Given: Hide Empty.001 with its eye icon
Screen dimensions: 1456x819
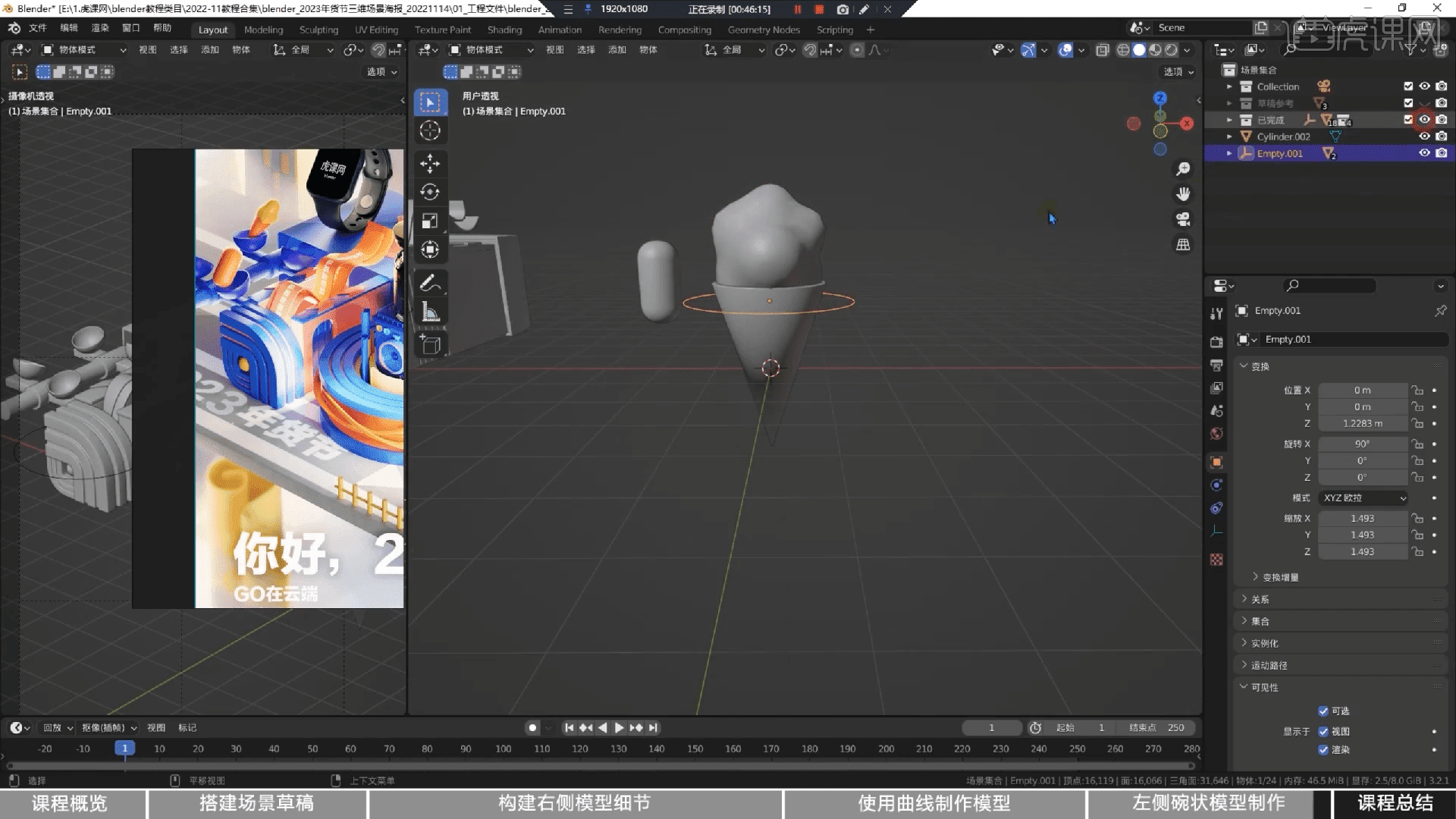Looking at the screenshot, I should click(1424, 153).
